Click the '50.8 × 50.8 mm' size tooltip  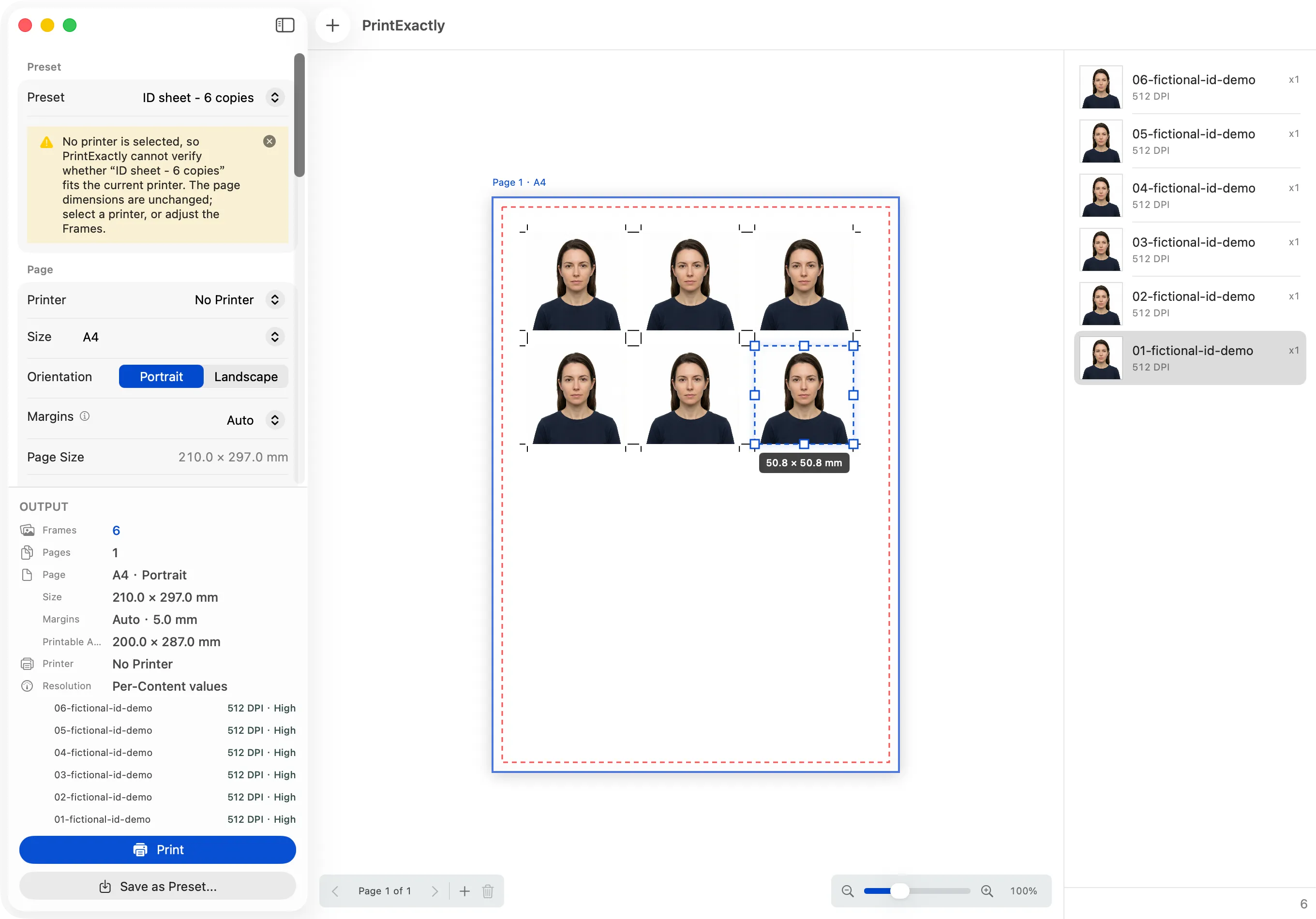point(804,463)
